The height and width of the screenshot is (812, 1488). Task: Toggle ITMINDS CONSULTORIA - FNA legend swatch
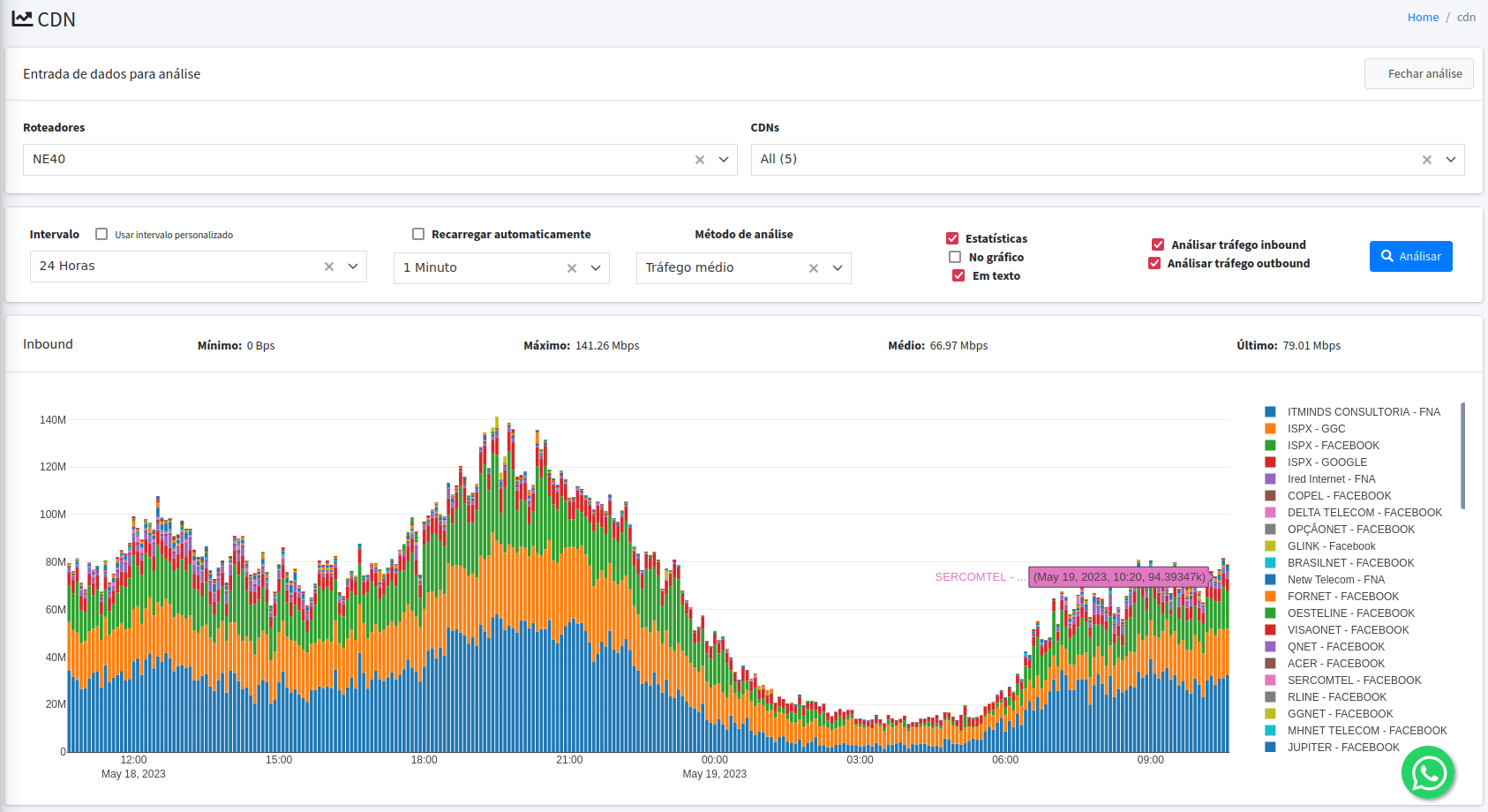pos(1270,412)
